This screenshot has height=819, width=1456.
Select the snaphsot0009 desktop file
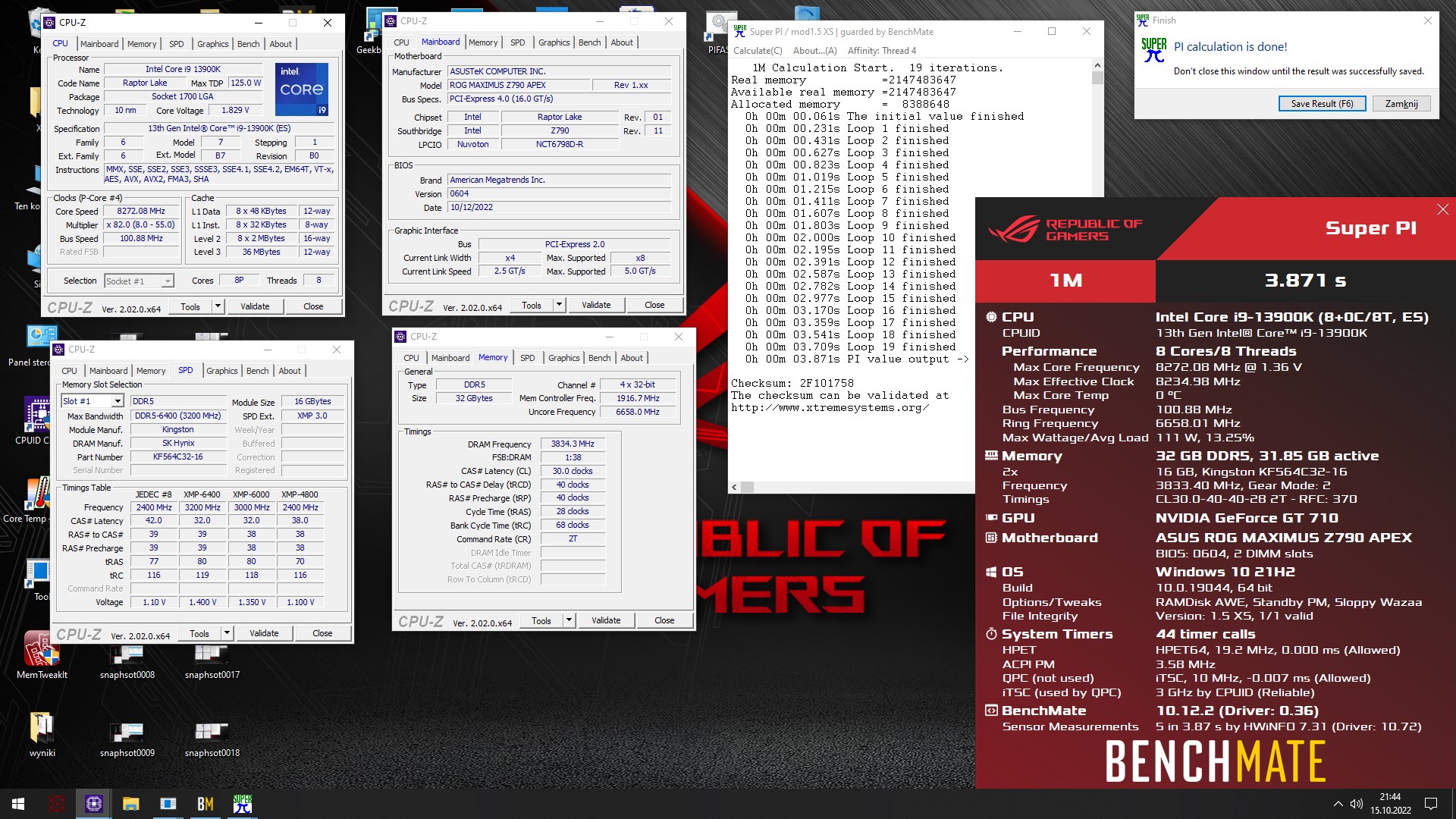(127, 737)
